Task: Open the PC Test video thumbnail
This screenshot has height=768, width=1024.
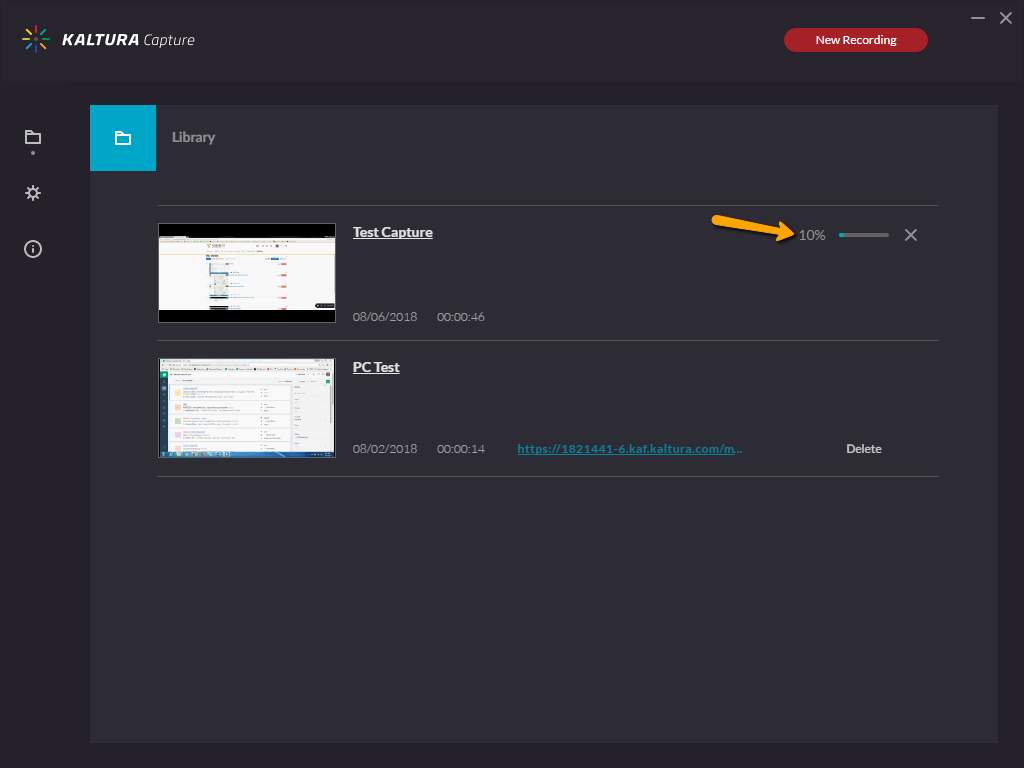Action: (246, 407)
